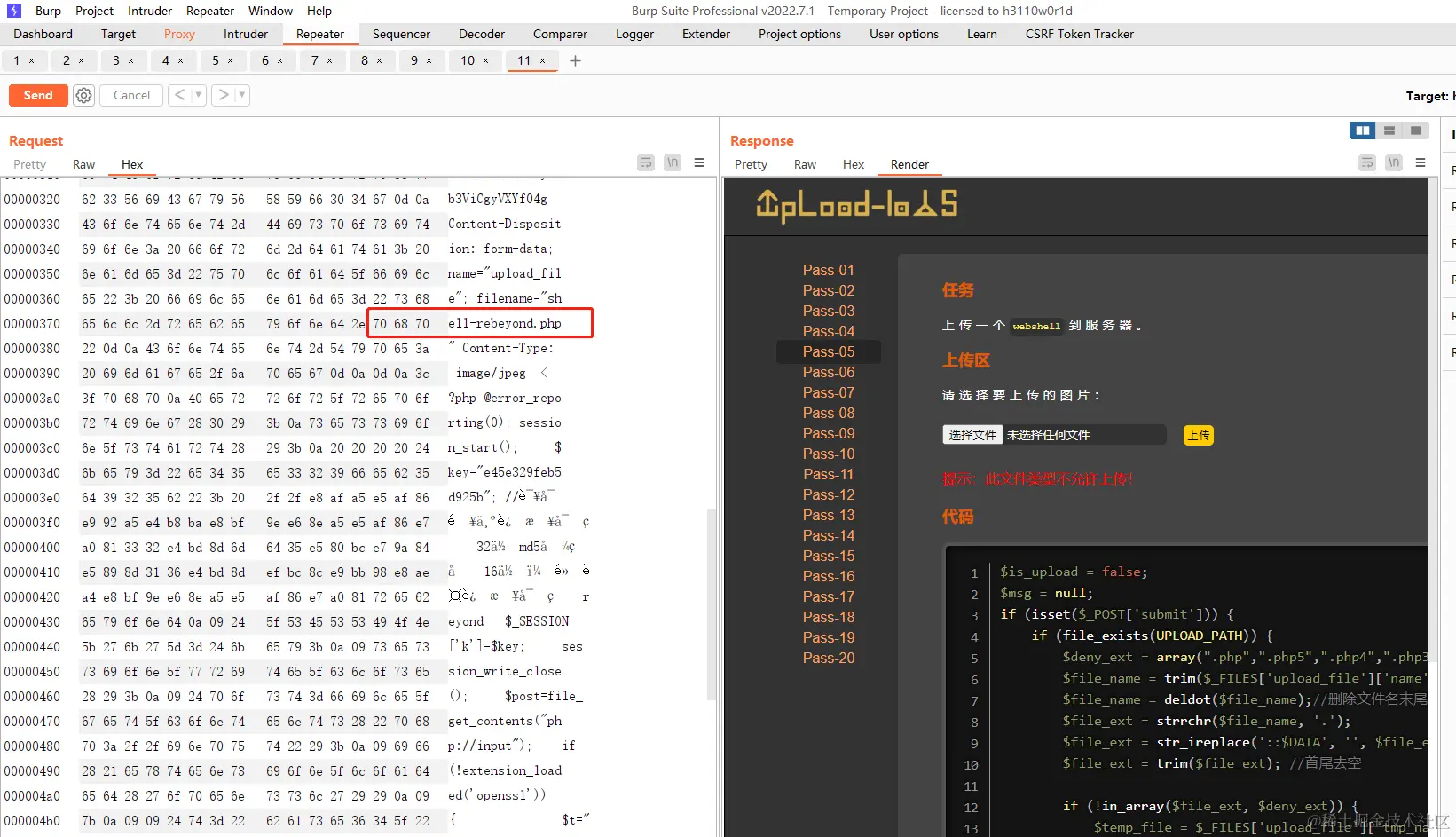Click the Request panel vertical scrollbar
Screen dimensions: 1456x837
[711, 604]
